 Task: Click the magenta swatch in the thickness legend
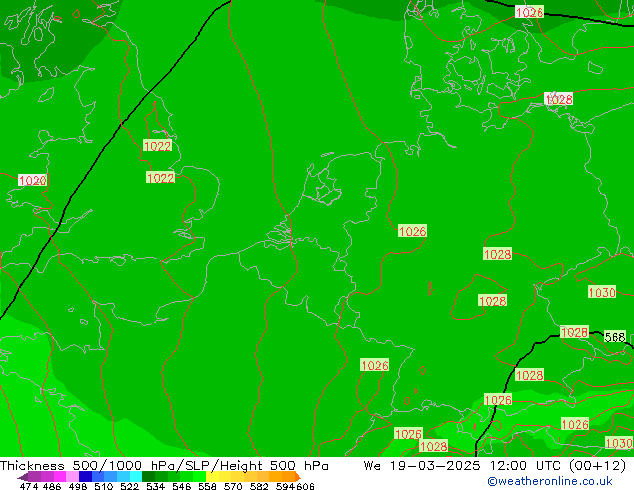[59, 477]
